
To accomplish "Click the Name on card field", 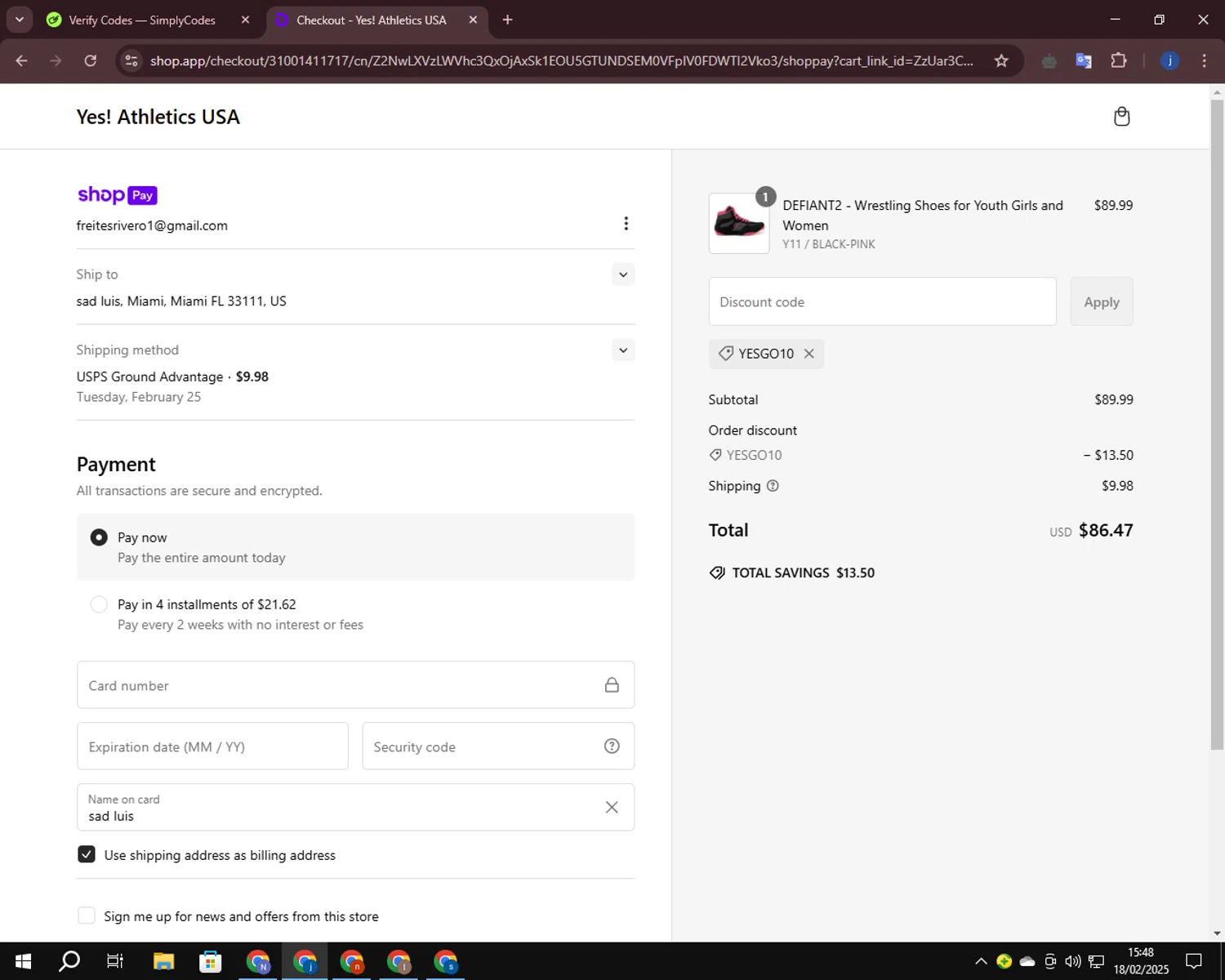I will [355, 808].
